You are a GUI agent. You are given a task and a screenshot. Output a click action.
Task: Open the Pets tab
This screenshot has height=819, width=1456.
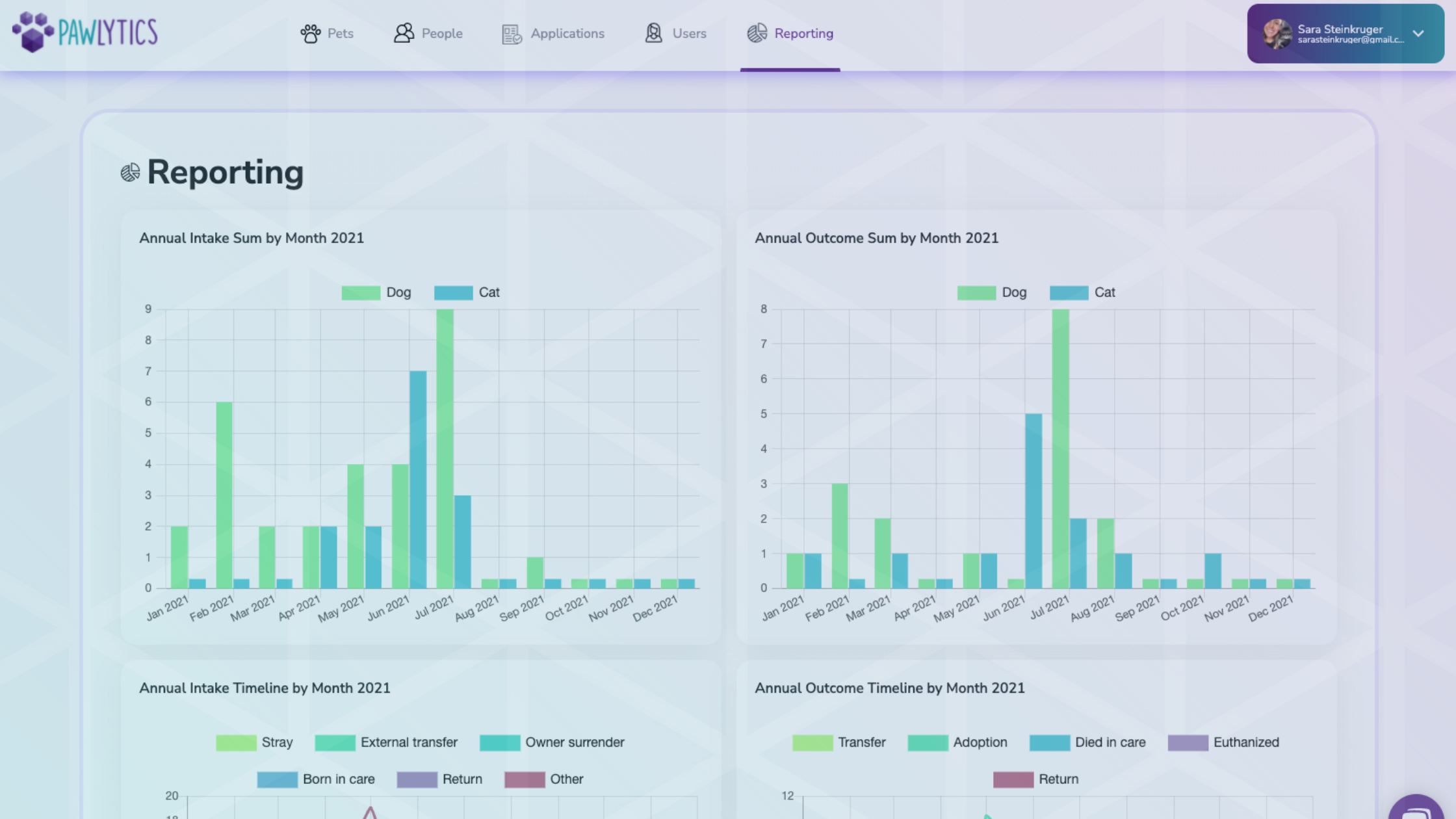click(x=327, y=33)
